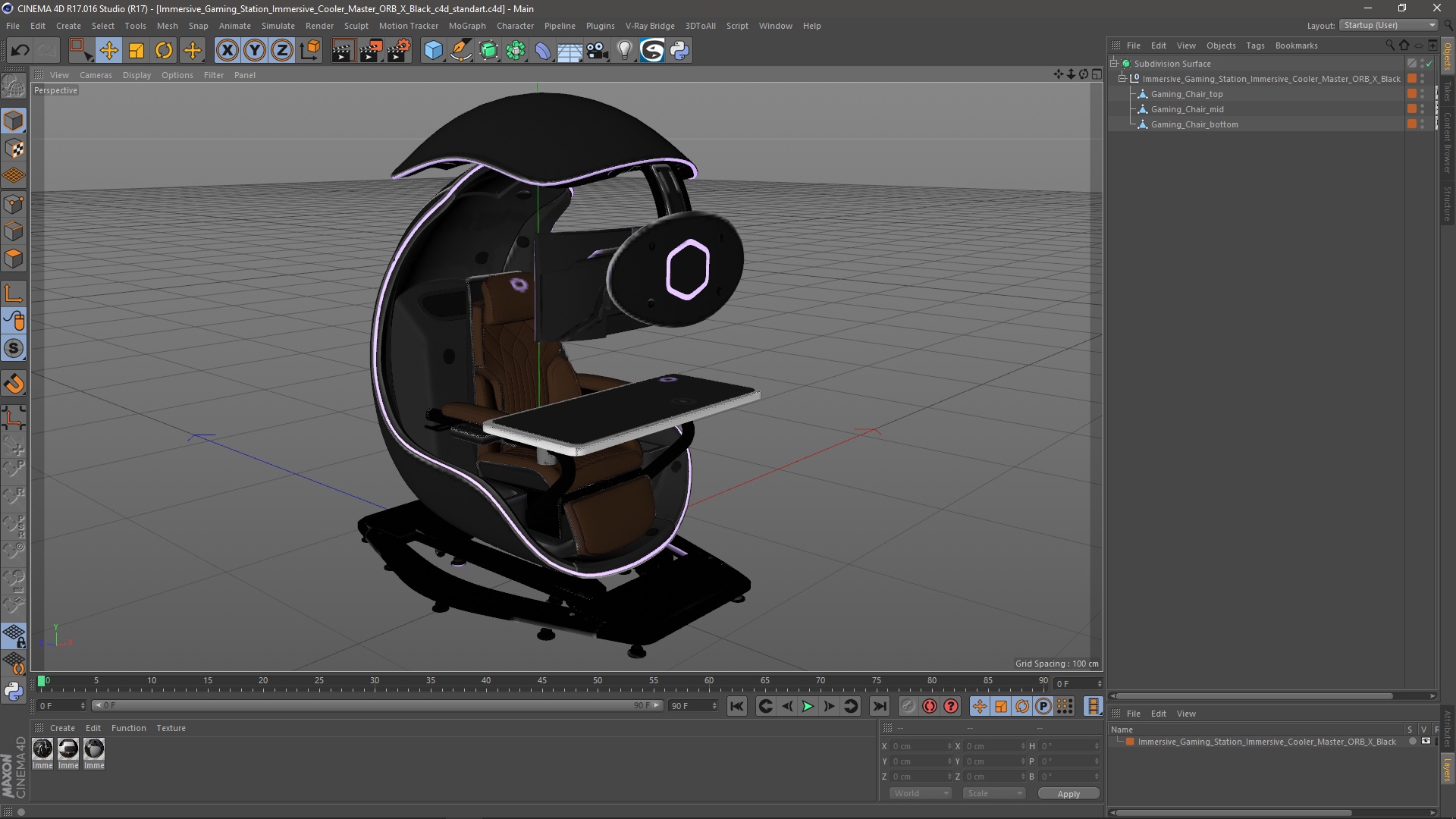Viewport: 1456px width, 819px height.
Task: Select the Rotate tool
Action: pyautogui.click(x=164, y=51)
